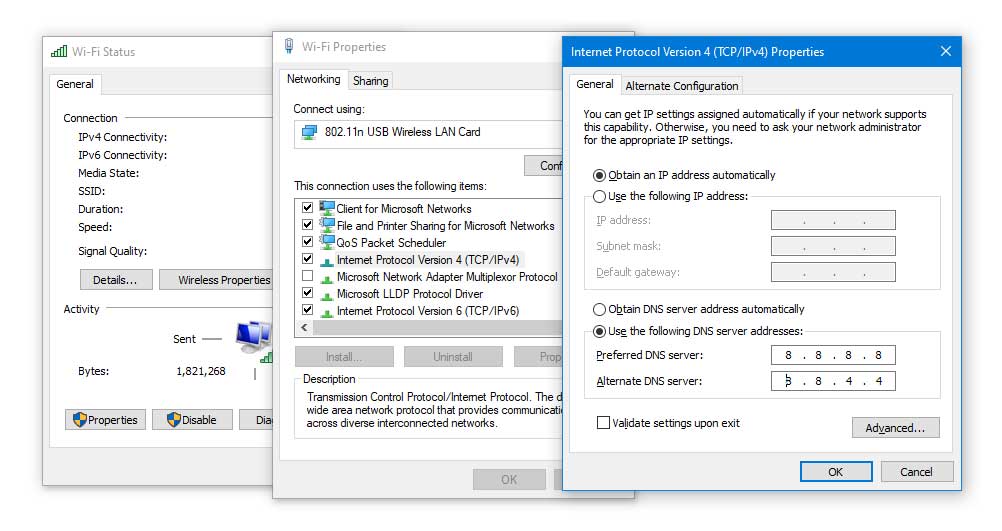
Task: Click the Uninstall button
Action: click(453, 357)
